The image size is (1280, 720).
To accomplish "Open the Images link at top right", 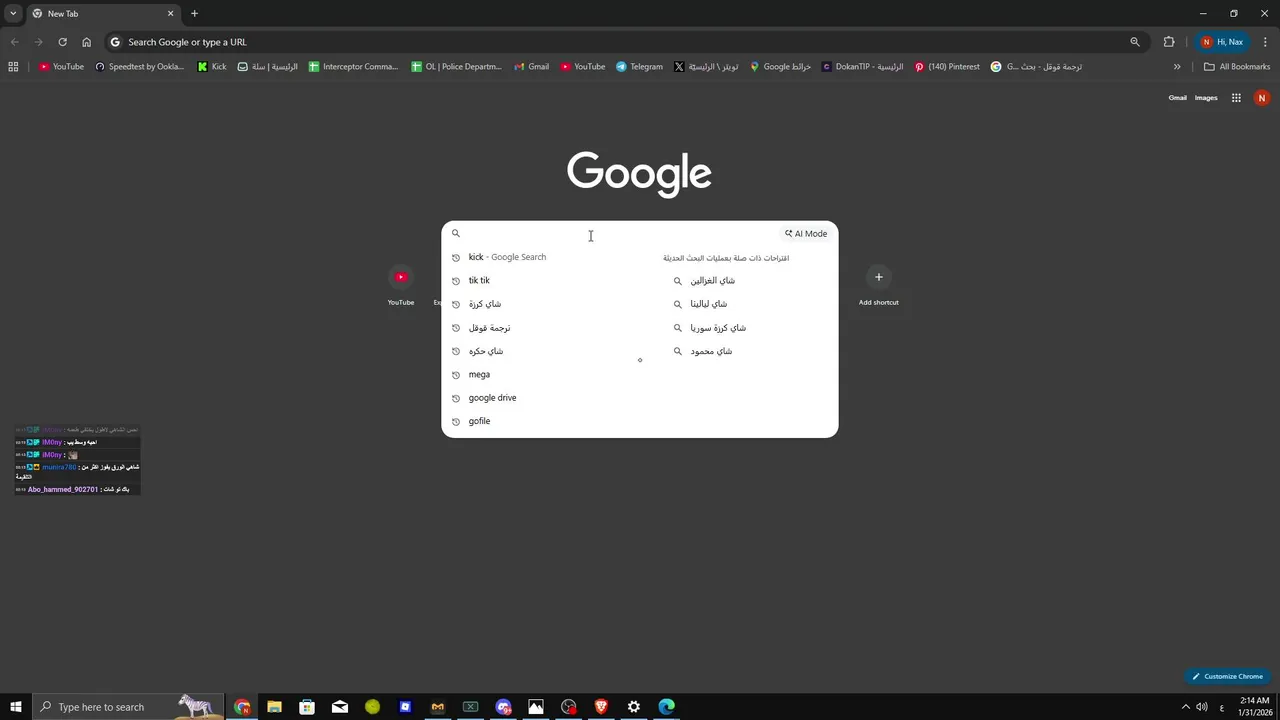I will 1206,98.
